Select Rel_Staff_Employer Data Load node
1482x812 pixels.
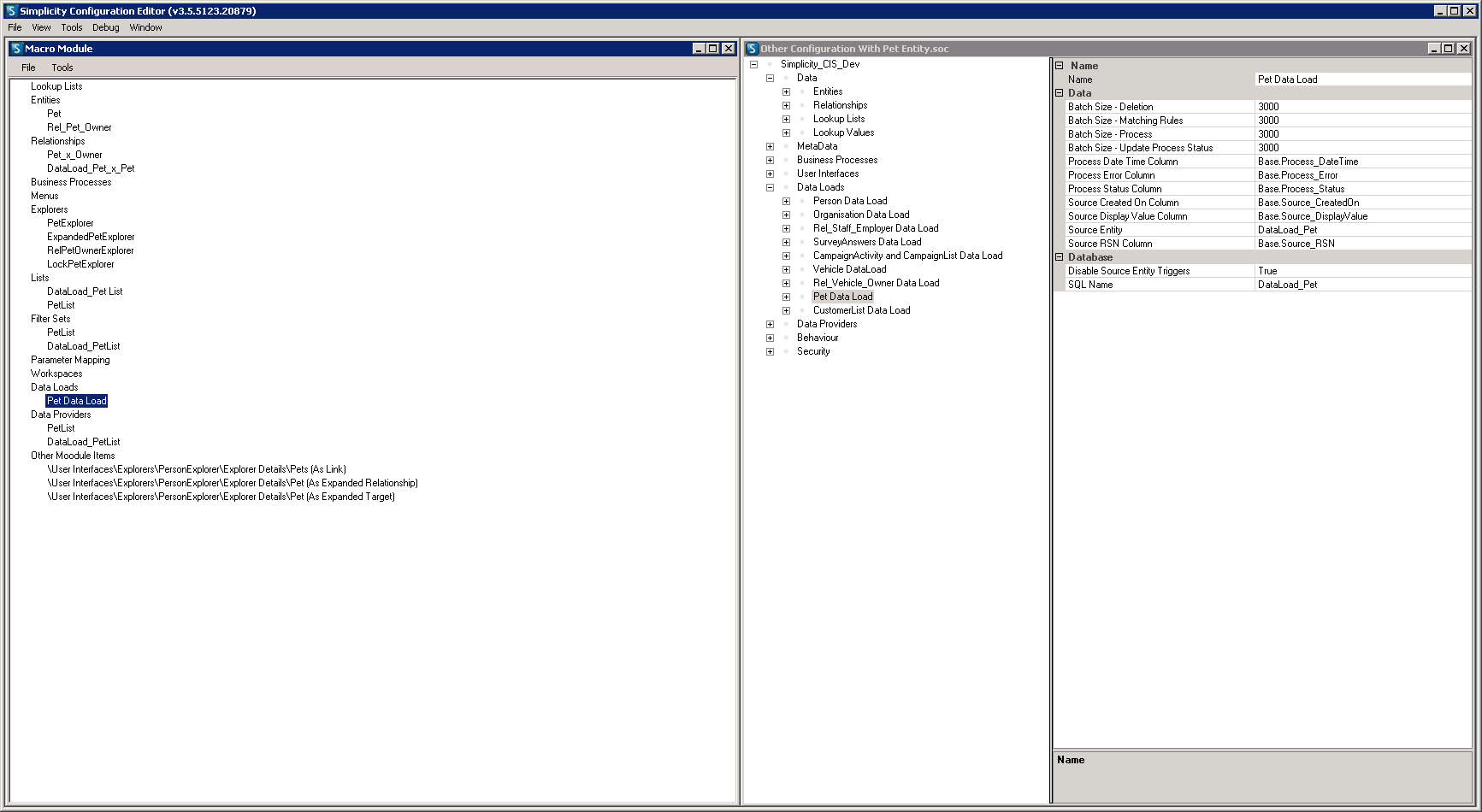[876, 228]
